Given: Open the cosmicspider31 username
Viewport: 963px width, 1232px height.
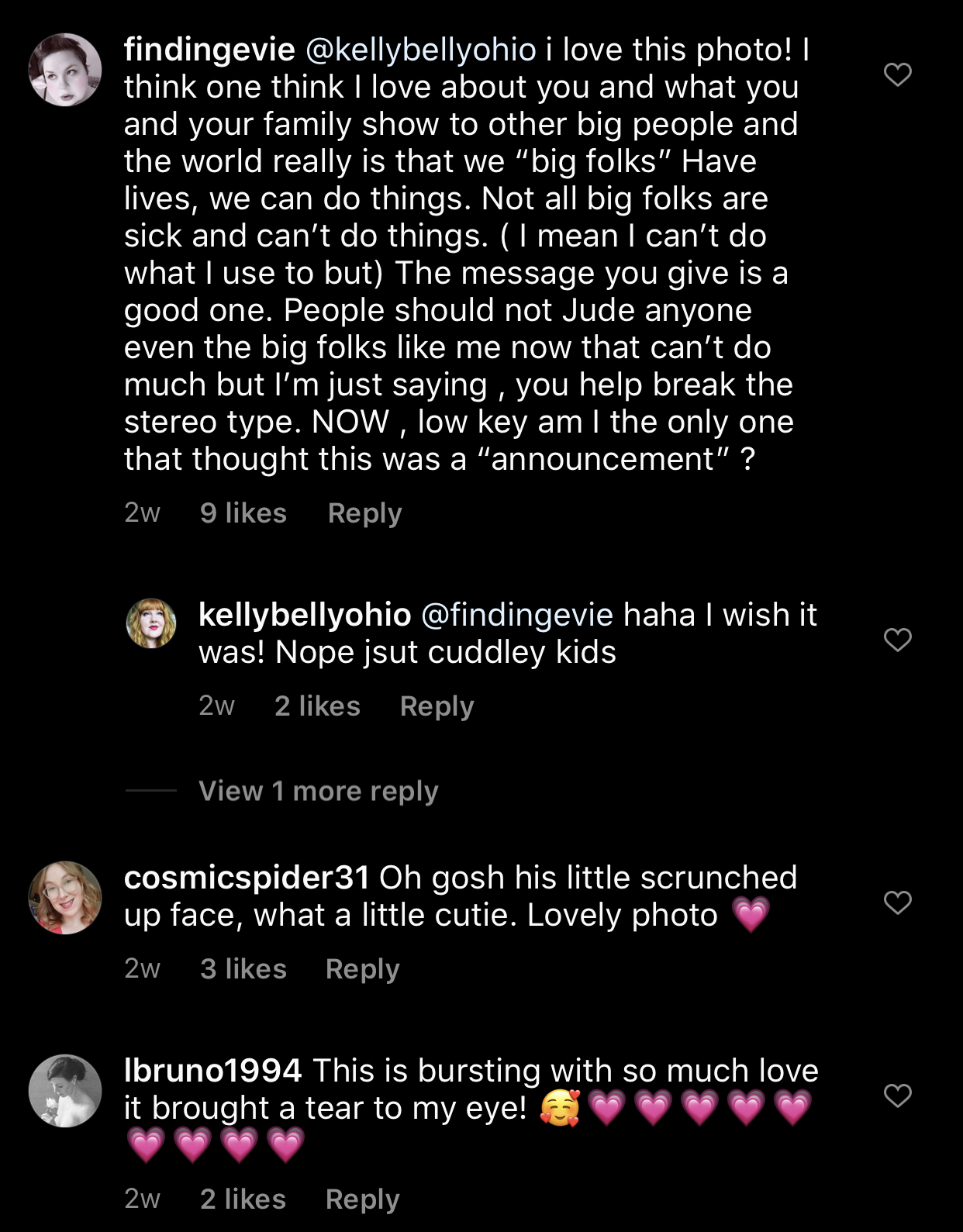Looking at the screenshot, I should point(247,878).
